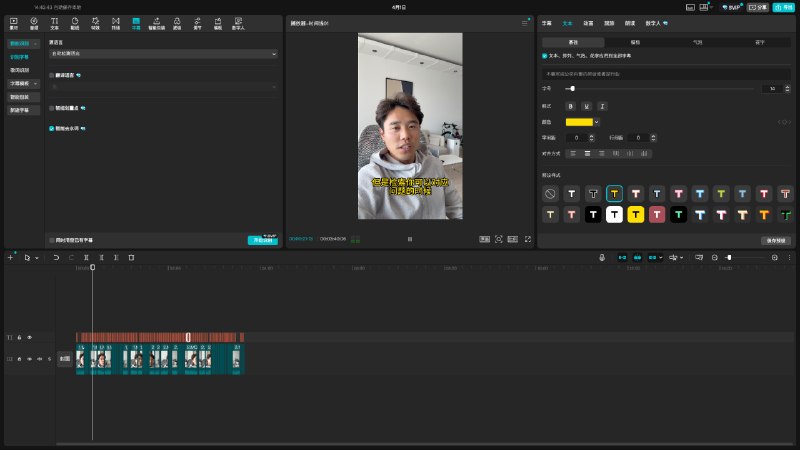Click fullscreen icon in the player
This screenshot has height=450, width=800.
(527, 239)
